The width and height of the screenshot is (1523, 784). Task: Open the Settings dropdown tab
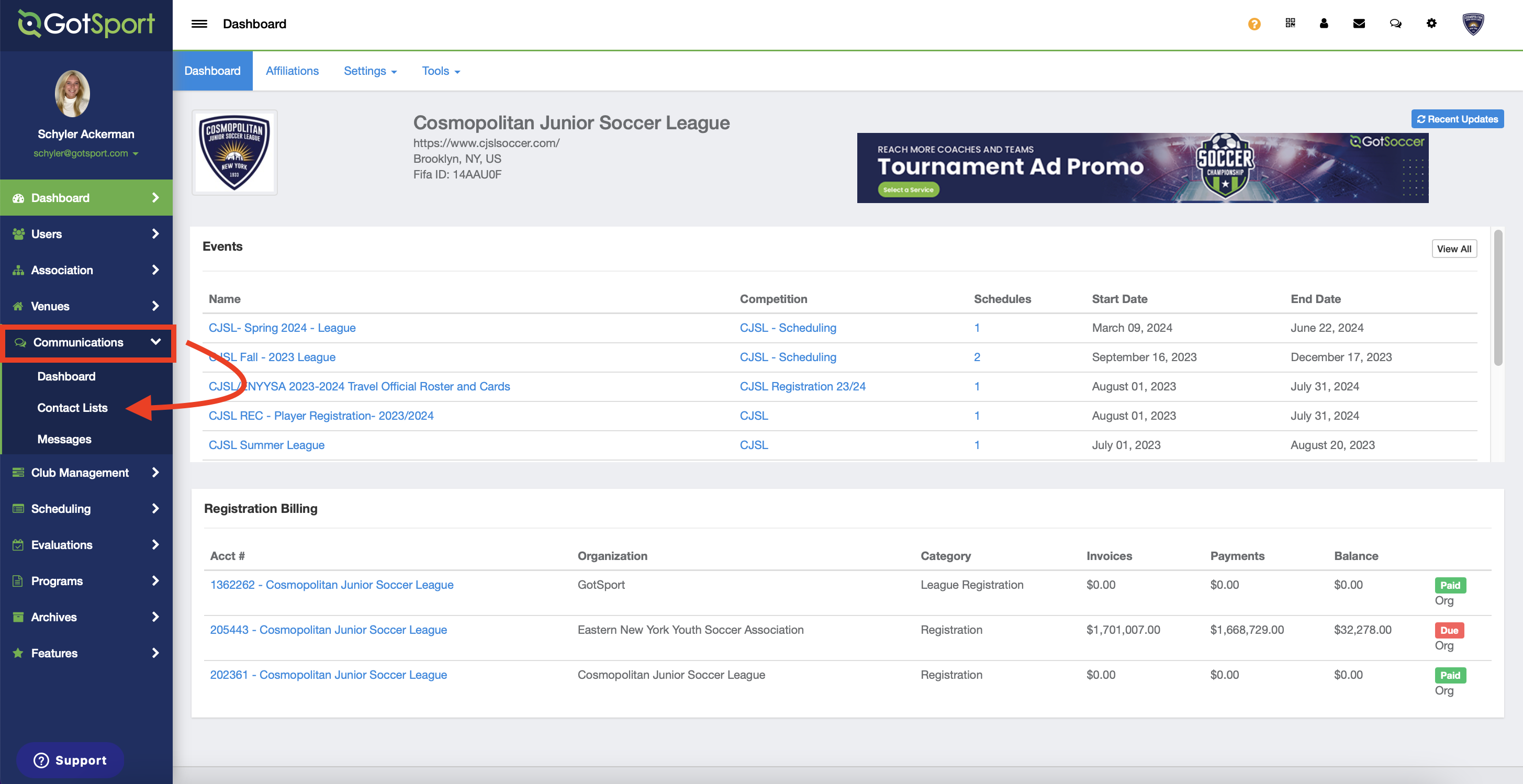(x=370, y=71)
